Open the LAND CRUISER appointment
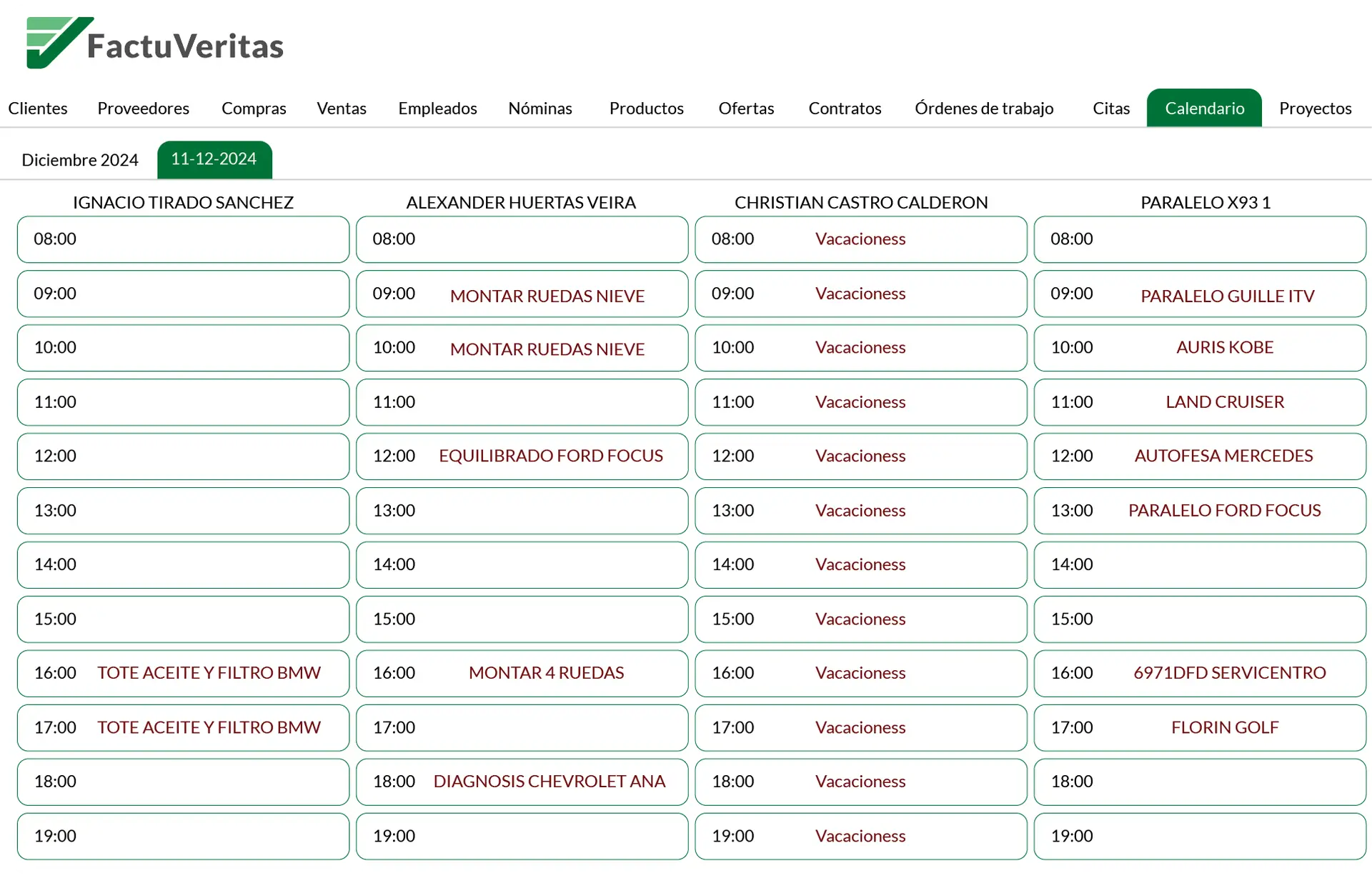 (1200, 402)
